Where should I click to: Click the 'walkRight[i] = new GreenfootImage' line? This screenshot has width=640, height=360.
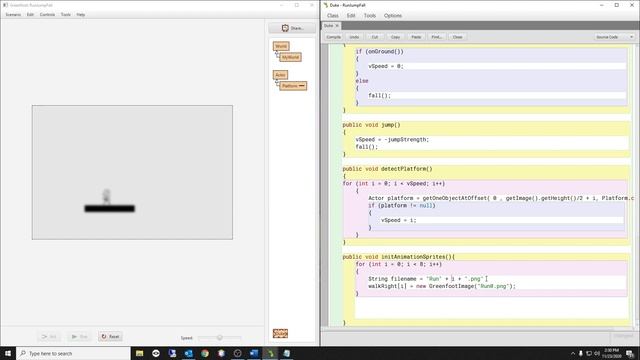tap(442, 287)
